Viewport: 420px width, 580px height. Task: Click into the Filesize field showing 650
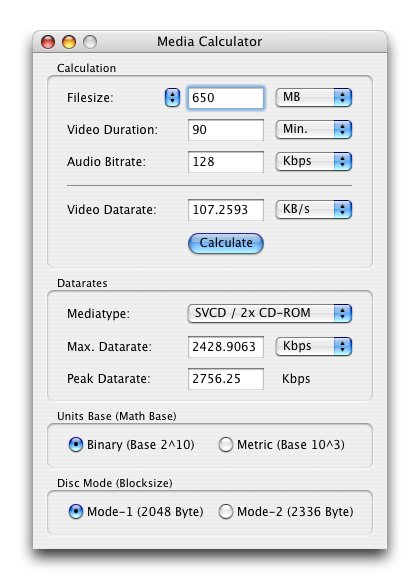(x=226, y=98)
